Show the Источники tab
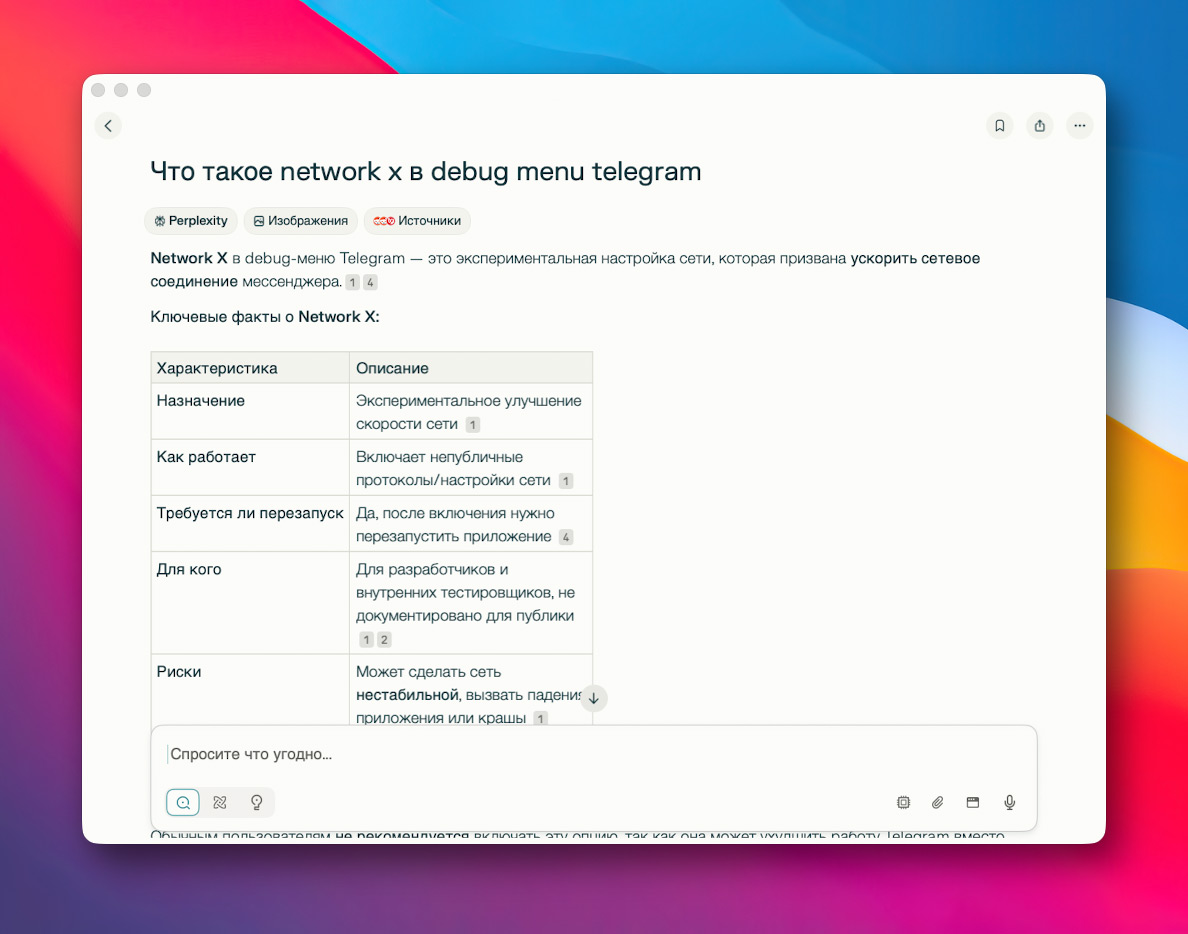The image size is (1188, 934). point(417,221)
